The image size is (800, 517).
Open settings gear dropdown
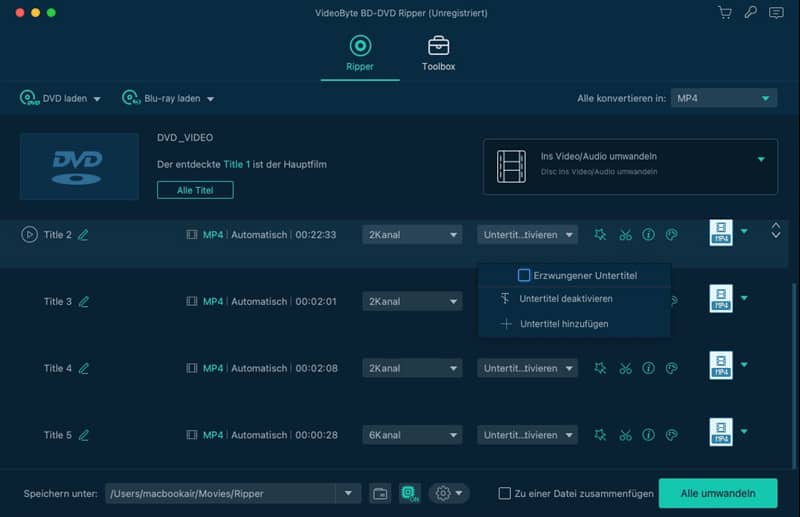point(448,494)
